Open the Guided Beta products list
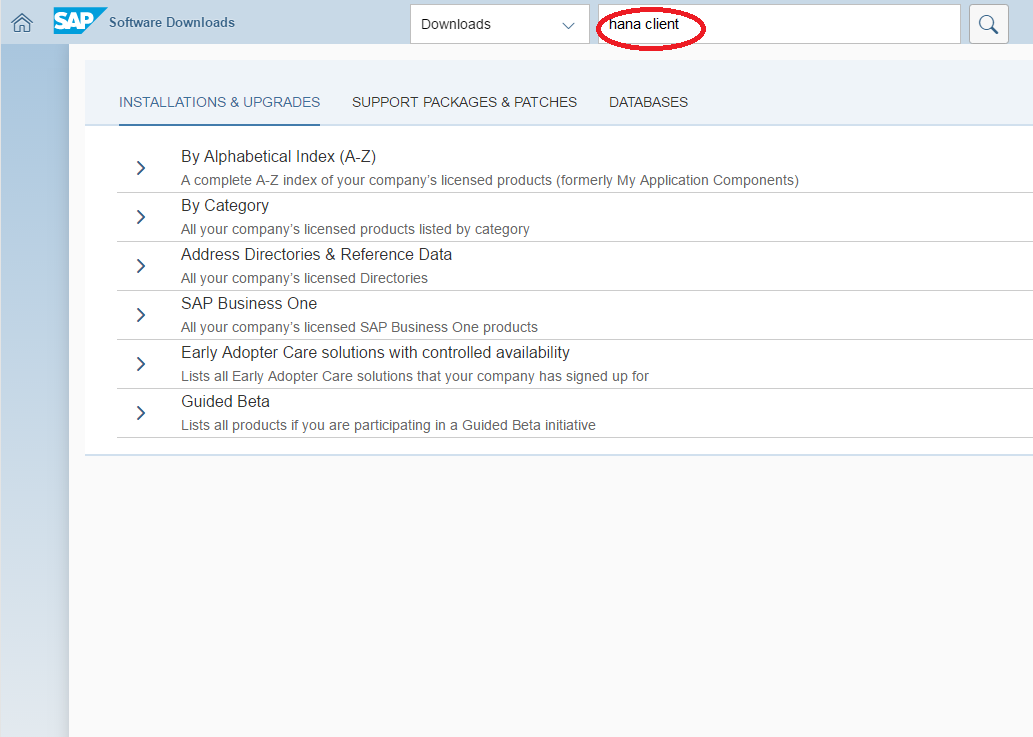 (225, 401)
